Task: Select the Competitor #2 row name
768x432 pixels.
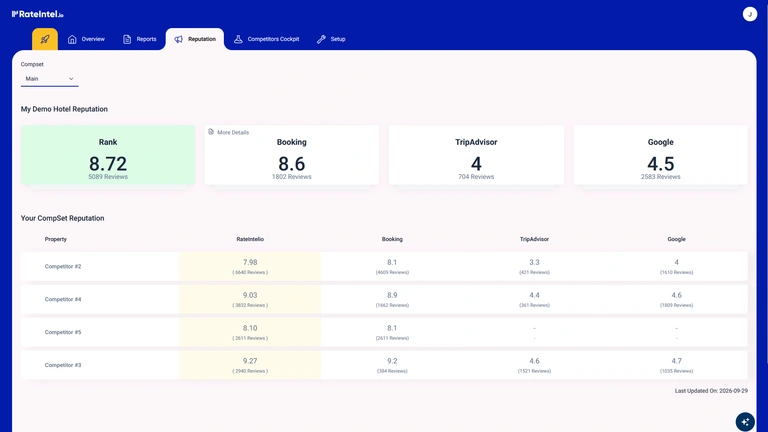Action: 63,266
